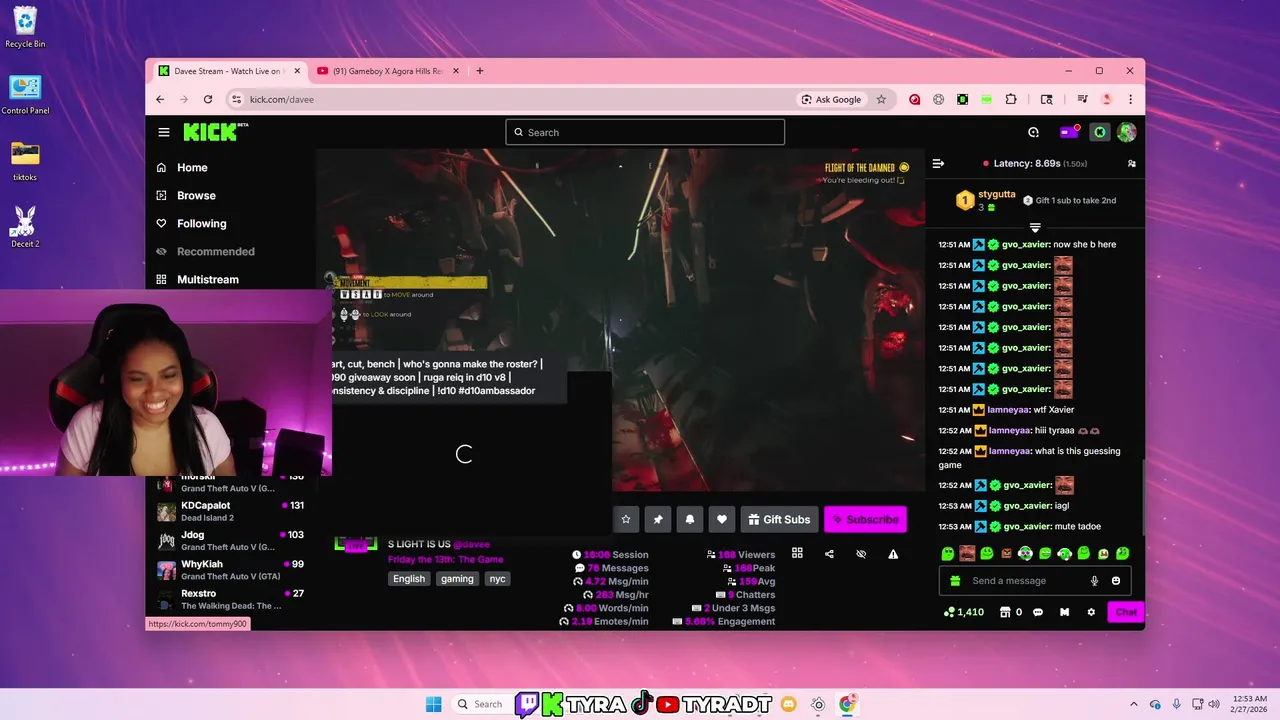Toggle follow with the heart button
Viewport: 1280px width, 720px height.
(x=722, y=519)
